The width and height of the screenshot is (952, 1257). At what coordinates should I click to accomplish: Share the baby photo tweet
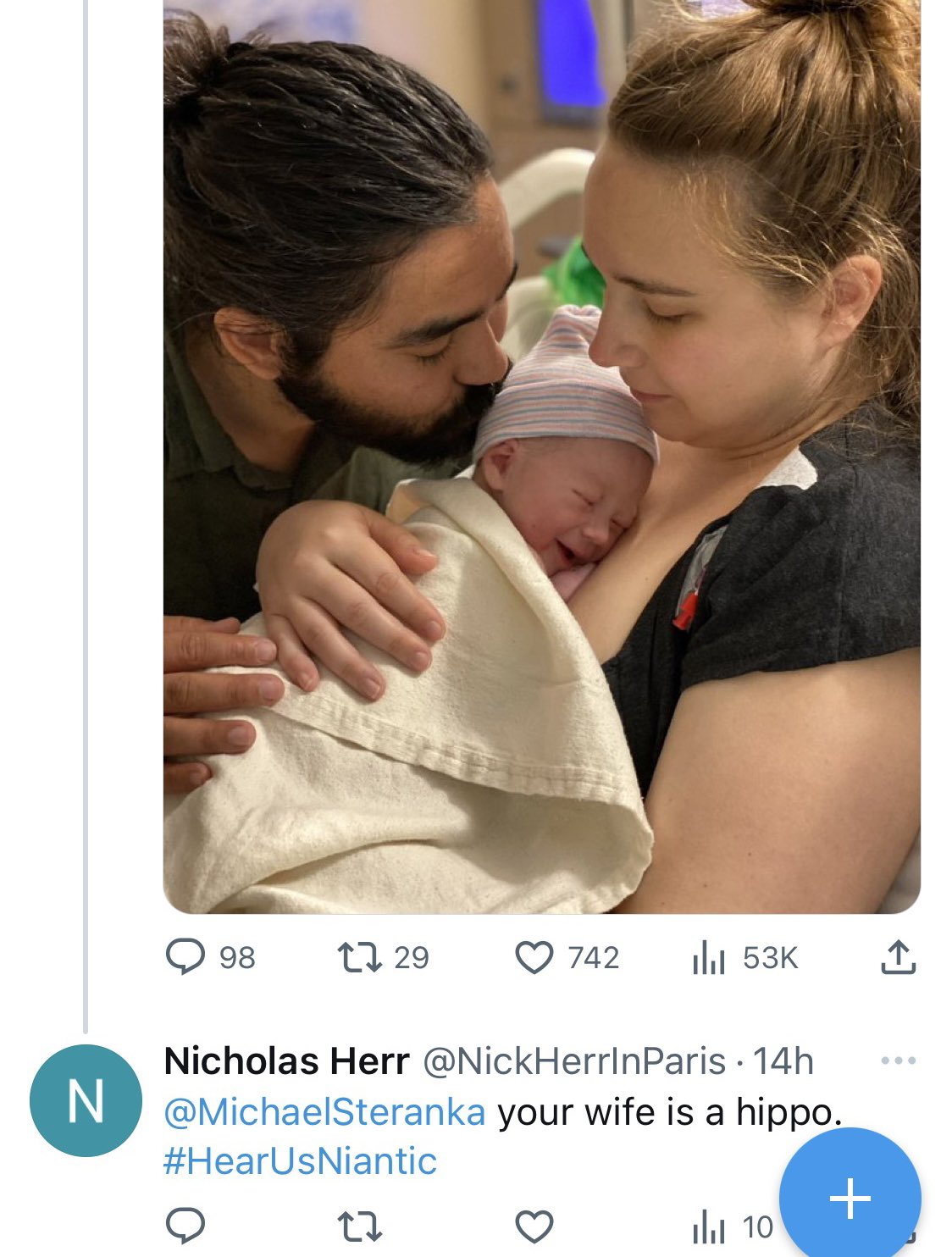pos(898,957)
